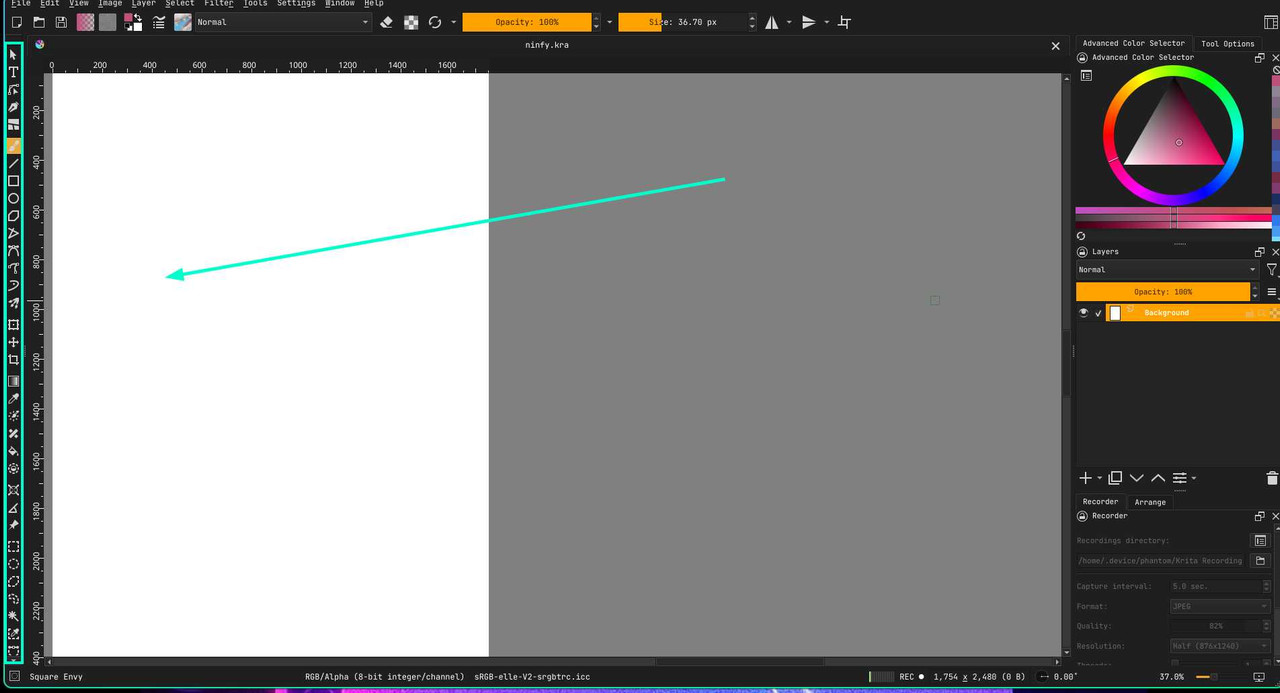Open the layer filter funnel button
Screen dimensions: 1280x693
pos(1272,269)
